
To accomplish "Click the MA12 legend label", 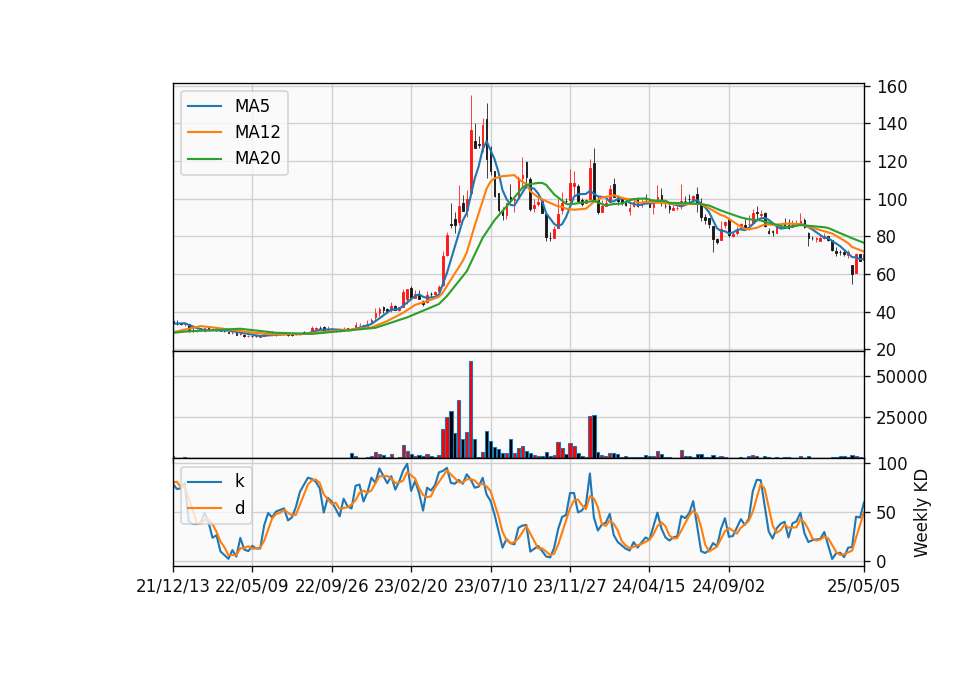I will (x=257, y=132).
